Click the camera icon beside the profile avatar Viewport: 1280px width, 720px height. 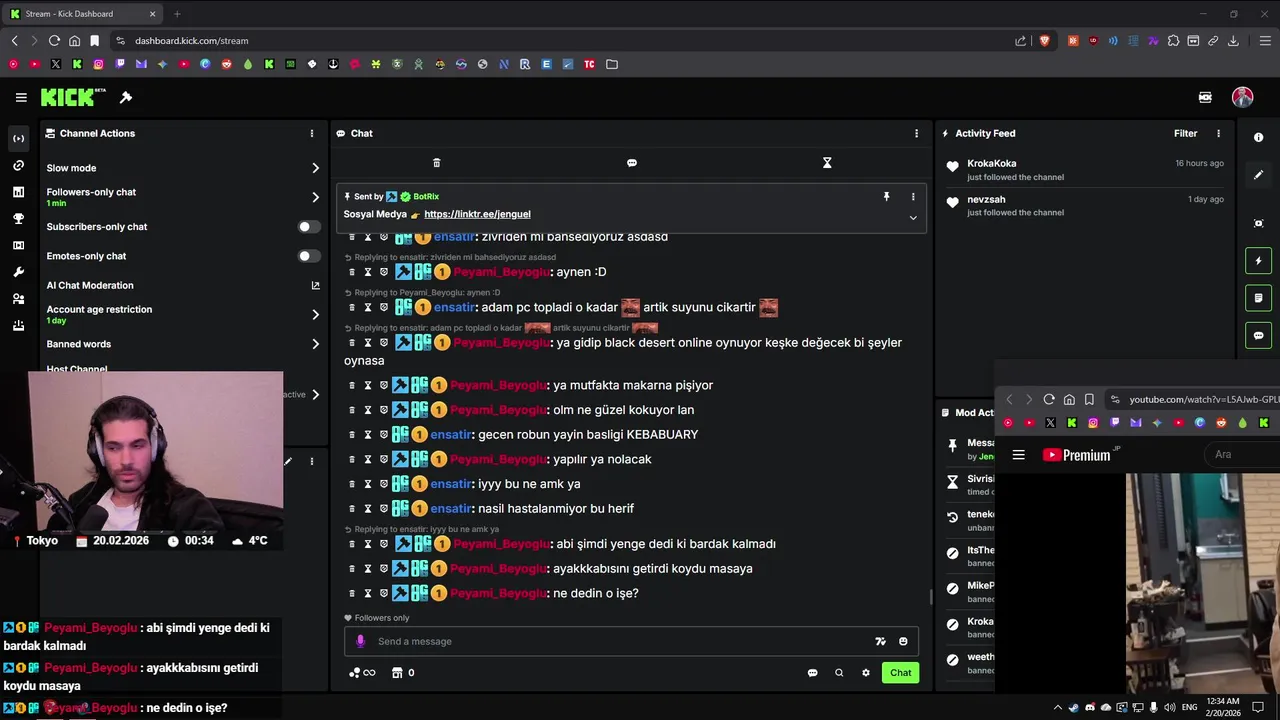click(x=1205, y=97)
